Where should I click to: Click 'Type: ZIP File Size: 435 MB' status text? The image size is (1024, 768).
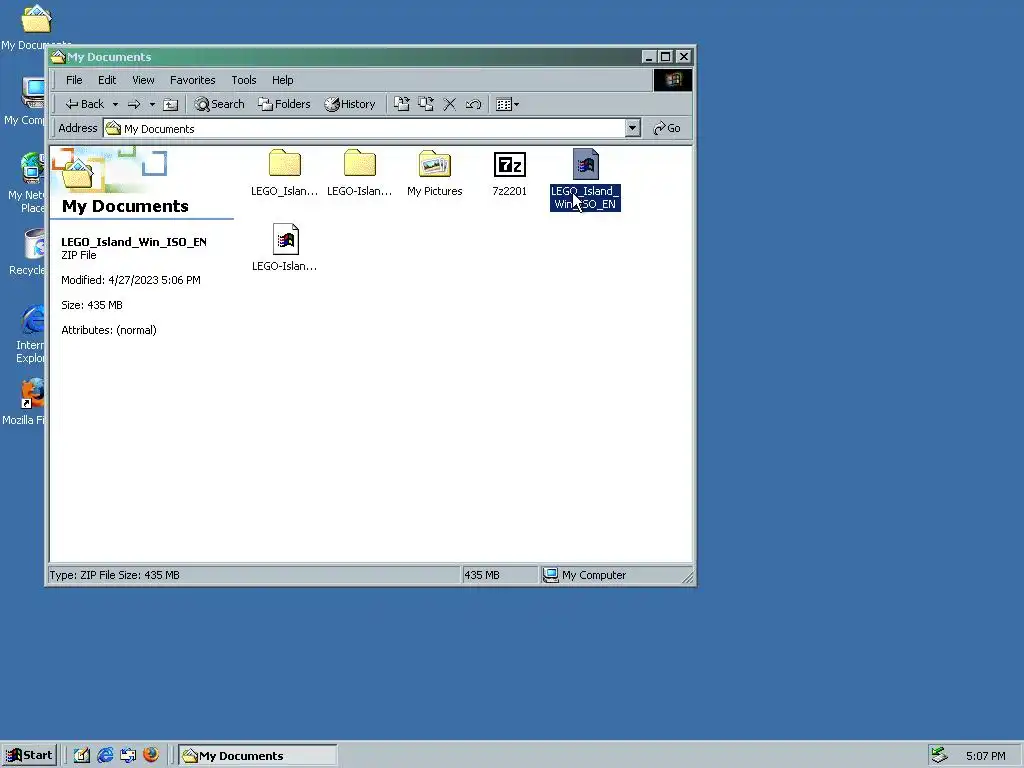(114, 575)
